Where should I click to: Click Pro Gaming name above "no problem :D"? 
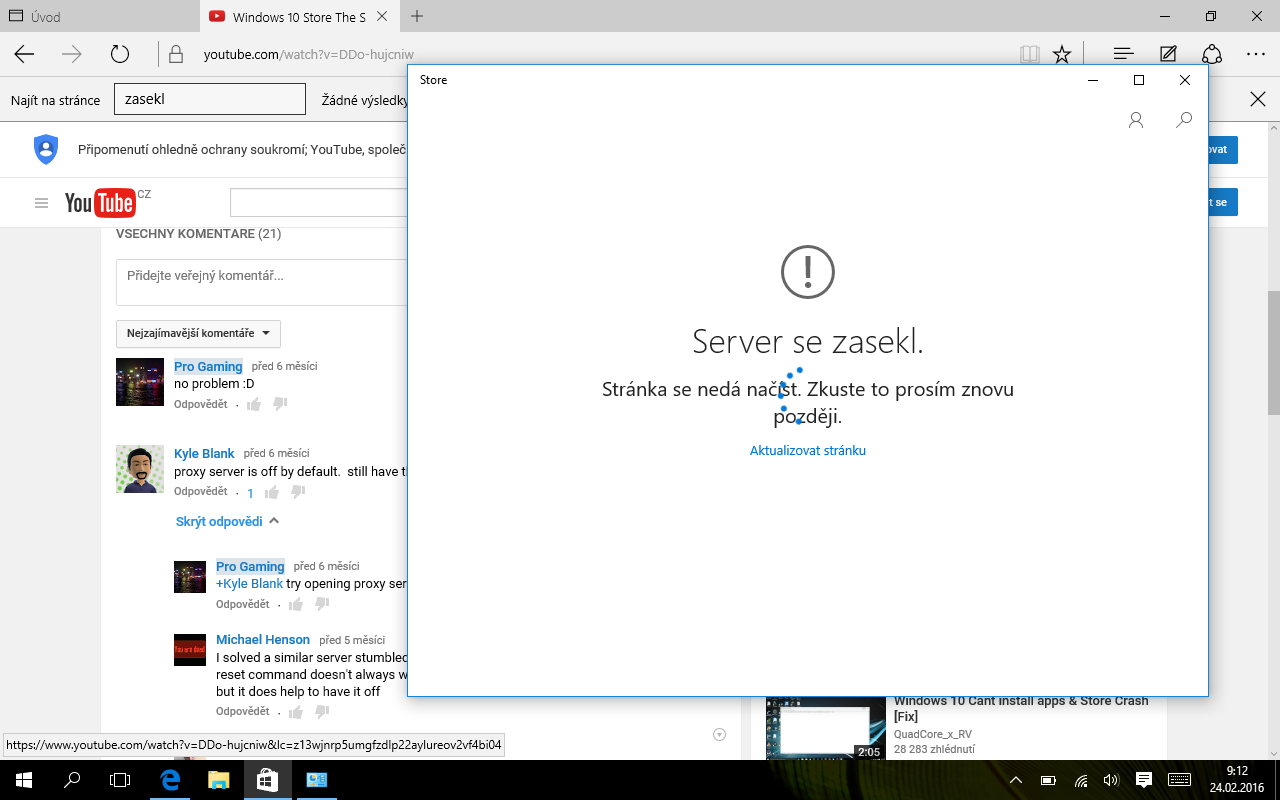[208, 367]
